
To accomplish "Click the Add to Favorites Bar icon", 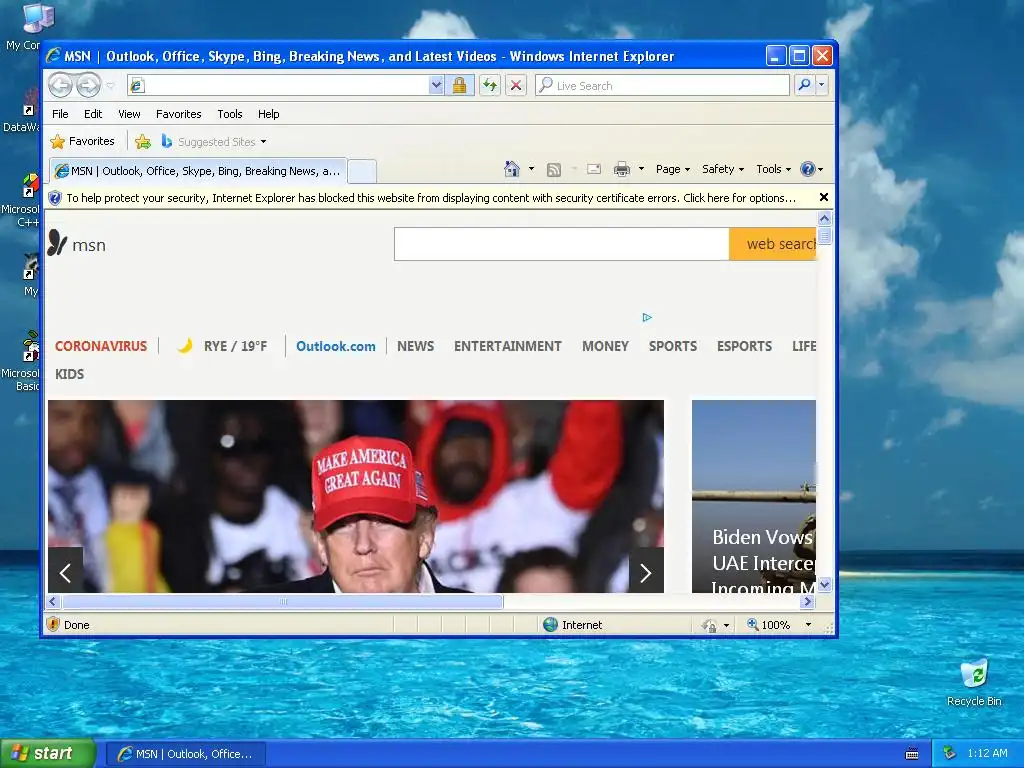I will [x=143, y=142].
